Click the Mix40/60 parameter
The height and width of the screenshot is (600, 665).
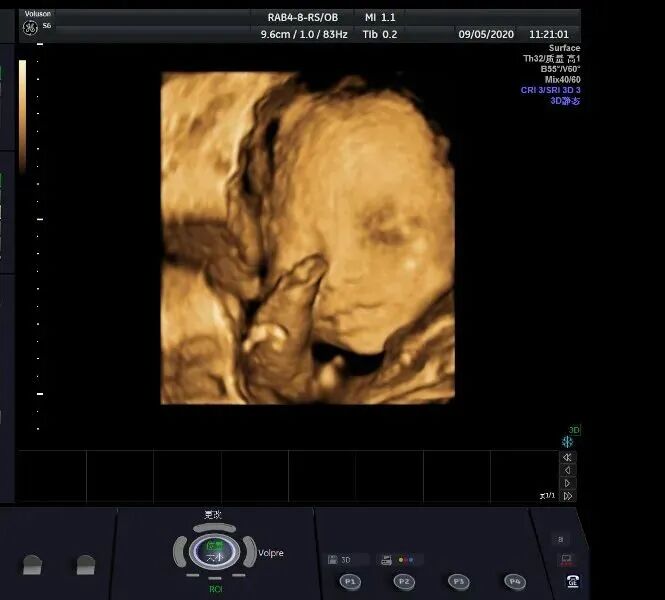click(562, 79)
